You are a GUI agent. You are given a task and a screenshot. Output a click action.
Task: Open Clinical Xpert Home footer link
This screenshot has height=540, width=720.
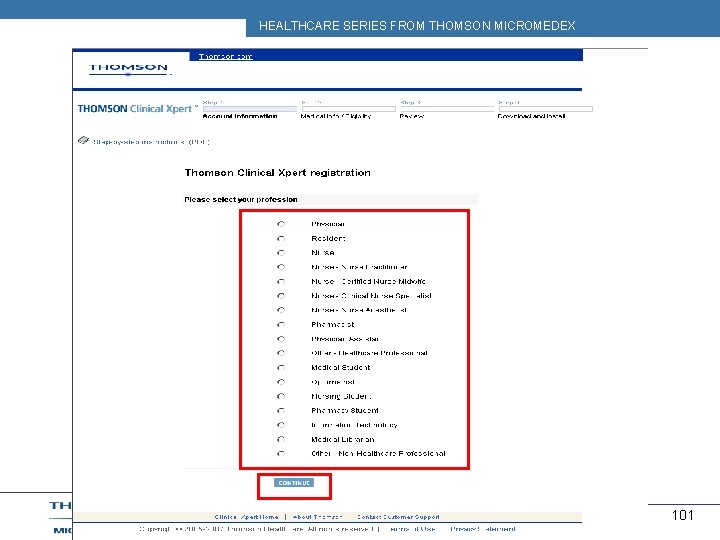246,517
